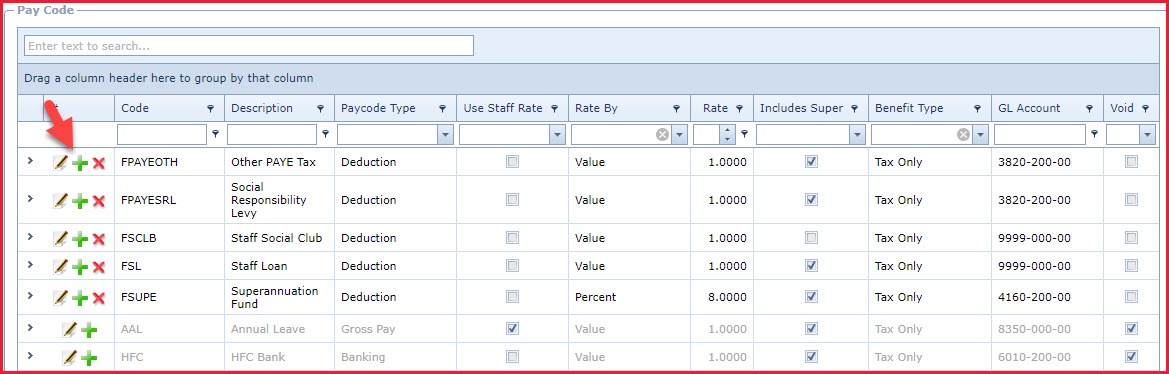Delete the FSL Staff Loan pay code
1169x374 pixels.
coord(98,267)
